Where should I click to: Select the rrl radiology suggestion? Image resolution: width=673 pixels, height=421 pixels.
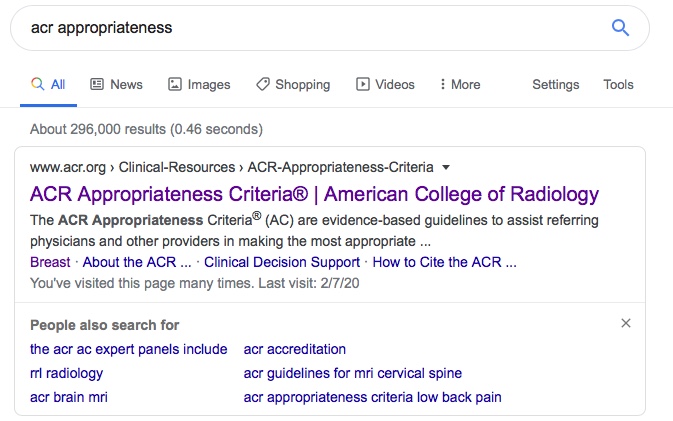tap(67, 373)
